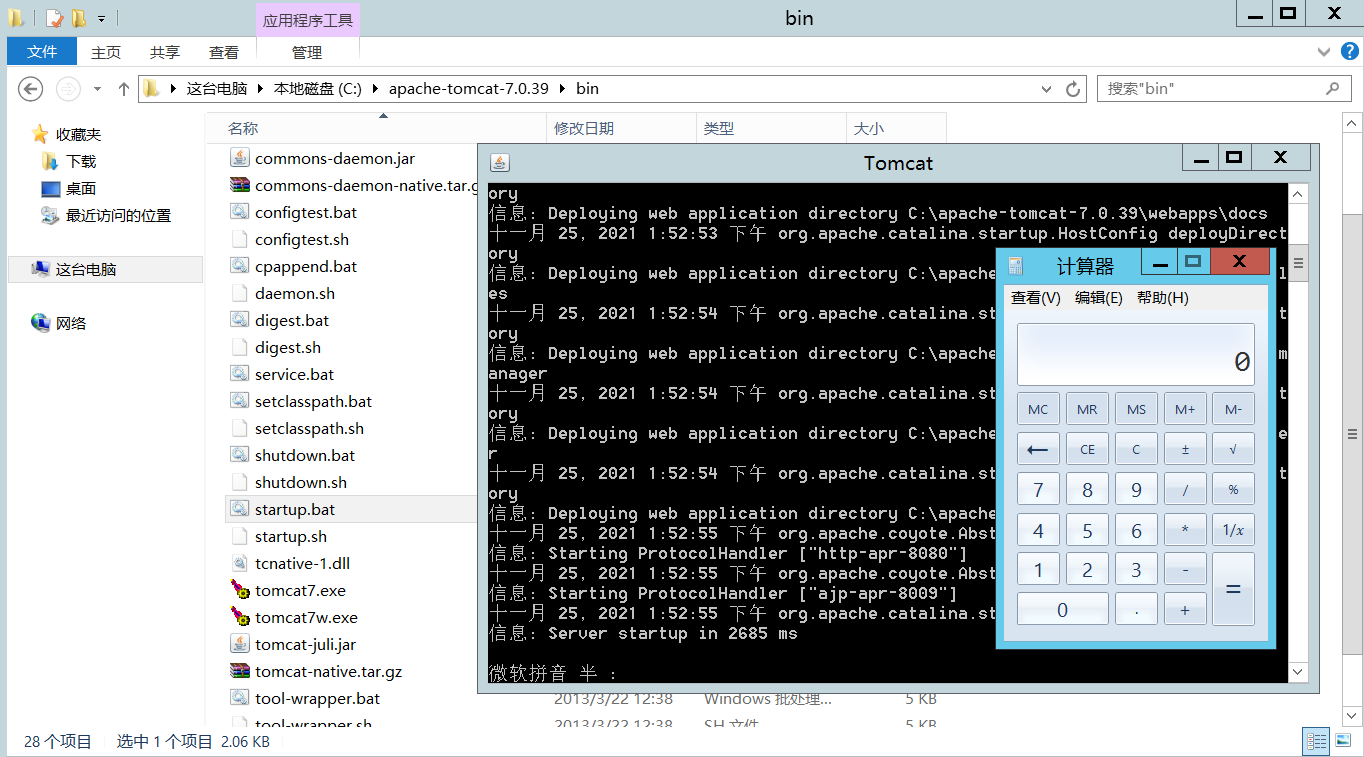Viewport: 1364px width, 757px height.
Task: Switch to the 主页 ribbon tab
Action: pos(106,52)
